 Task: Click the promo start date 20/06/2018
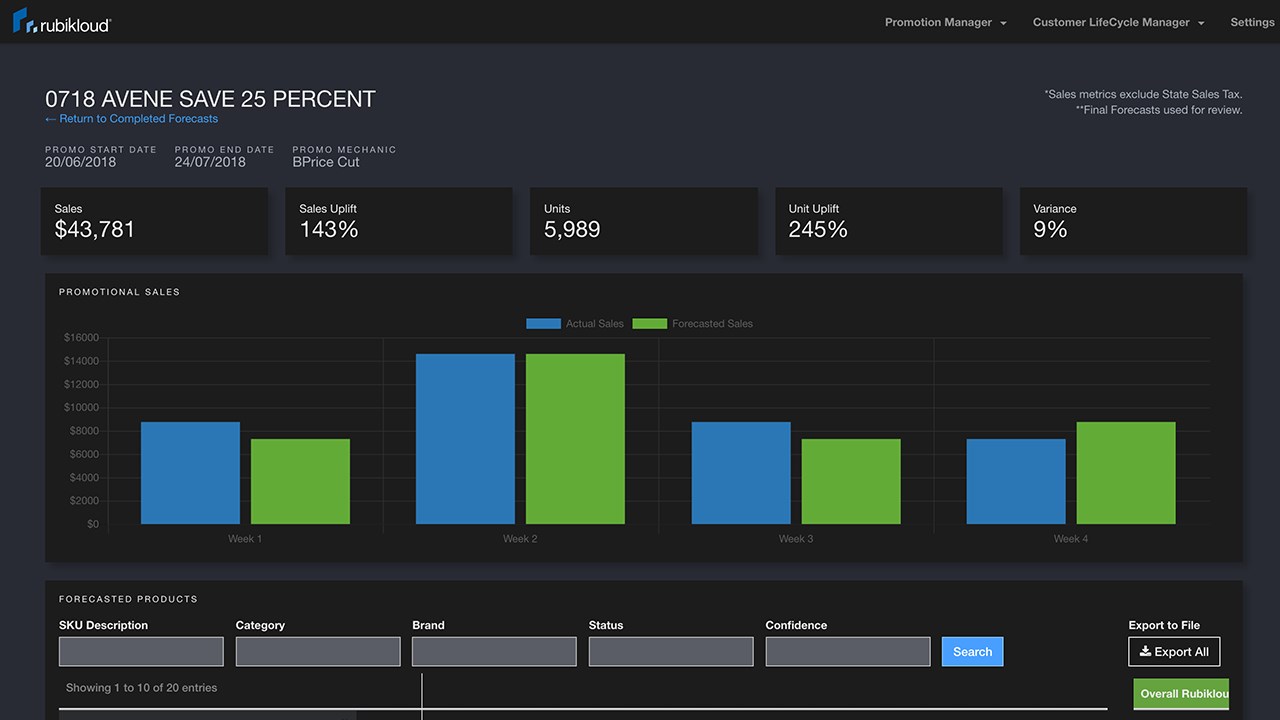81,162
